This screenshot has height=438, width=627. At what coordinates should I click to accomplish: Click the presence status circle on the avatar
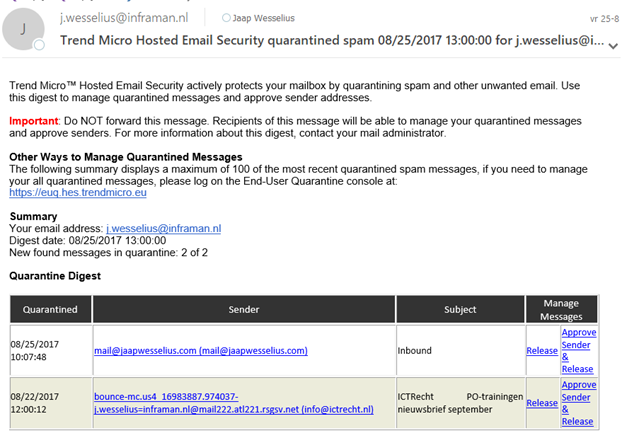(40, 46)
